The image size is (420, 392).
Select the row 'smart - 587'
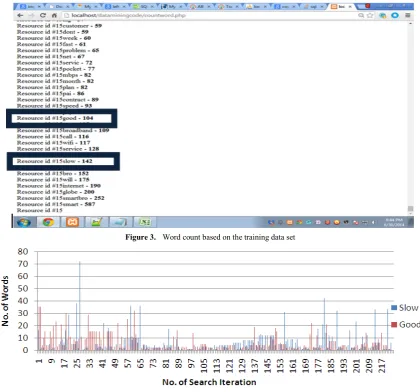56,204
